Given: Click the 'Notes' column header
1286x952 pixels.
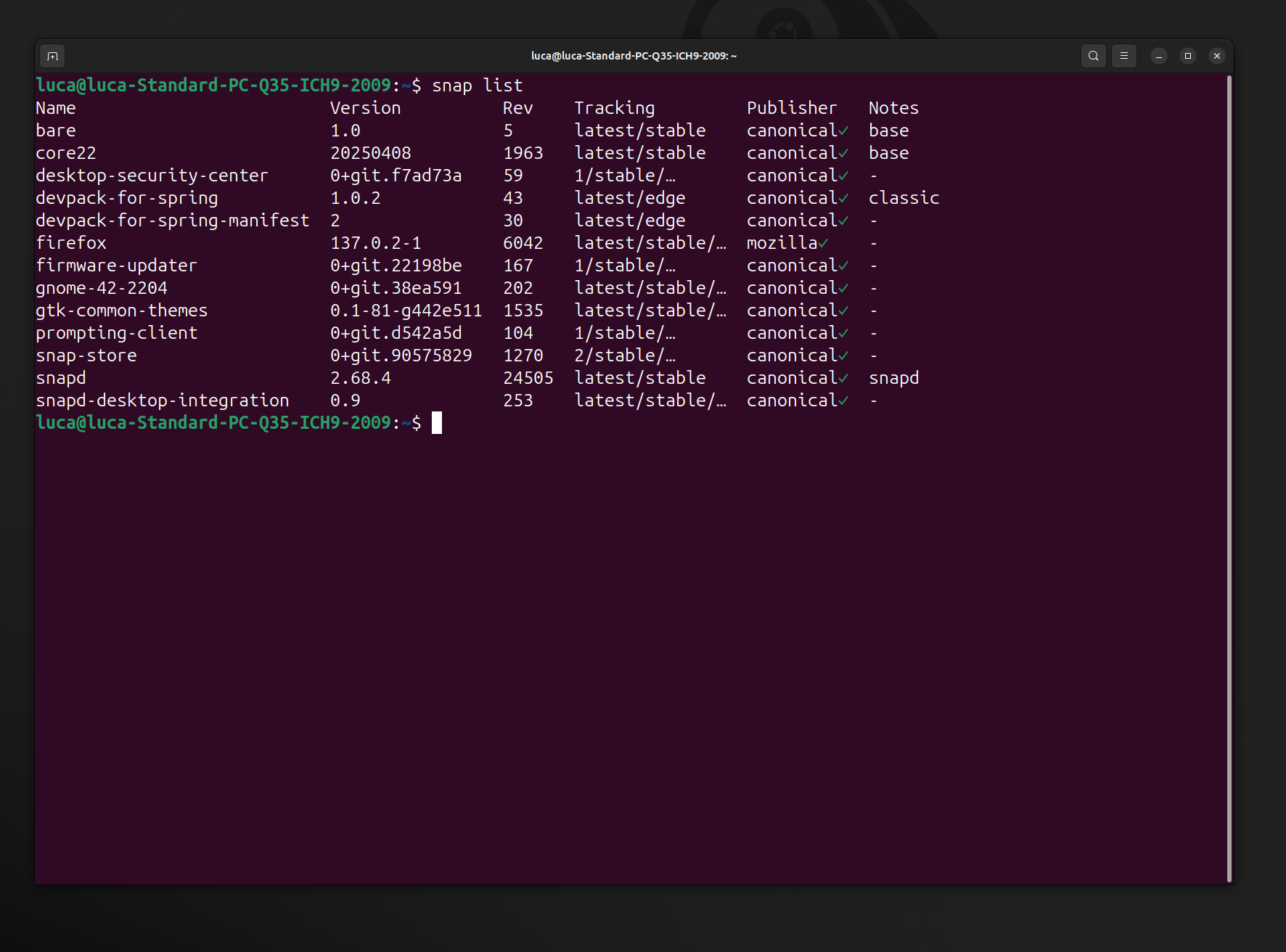Looking at the screenshot, I should click(x=893, y=108).
